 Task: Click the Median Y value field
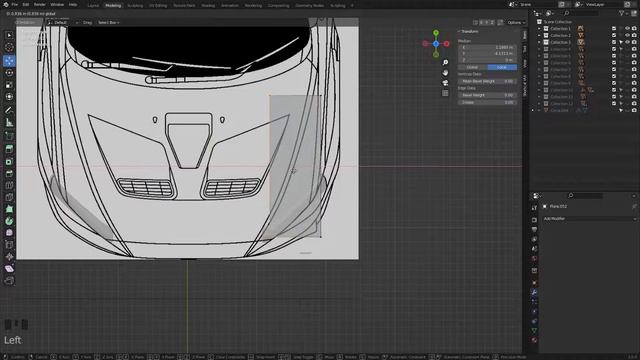[487, 53]
